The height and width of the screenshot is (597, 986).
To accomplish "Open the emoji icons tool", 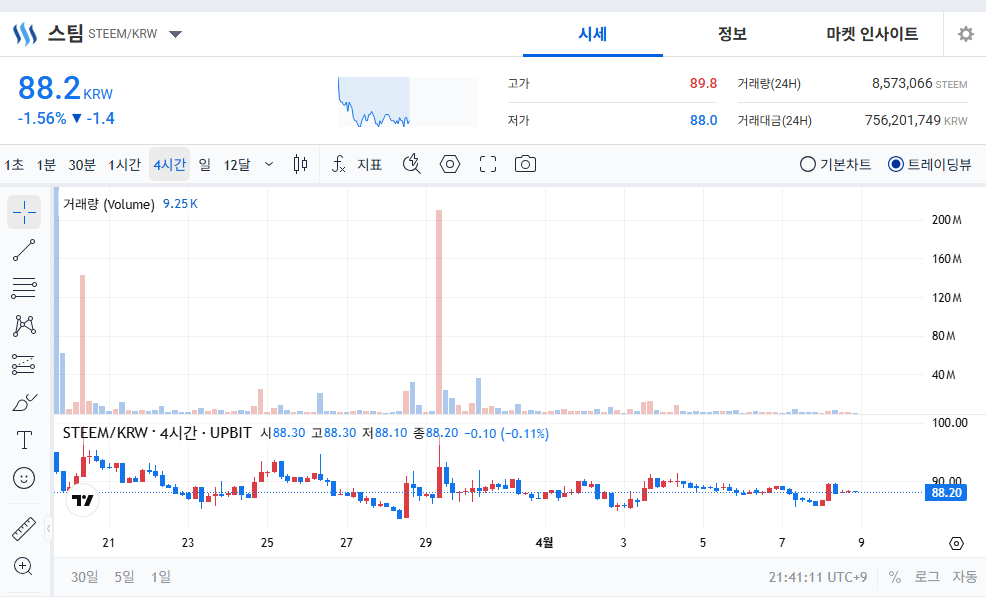I will (24, 478).
